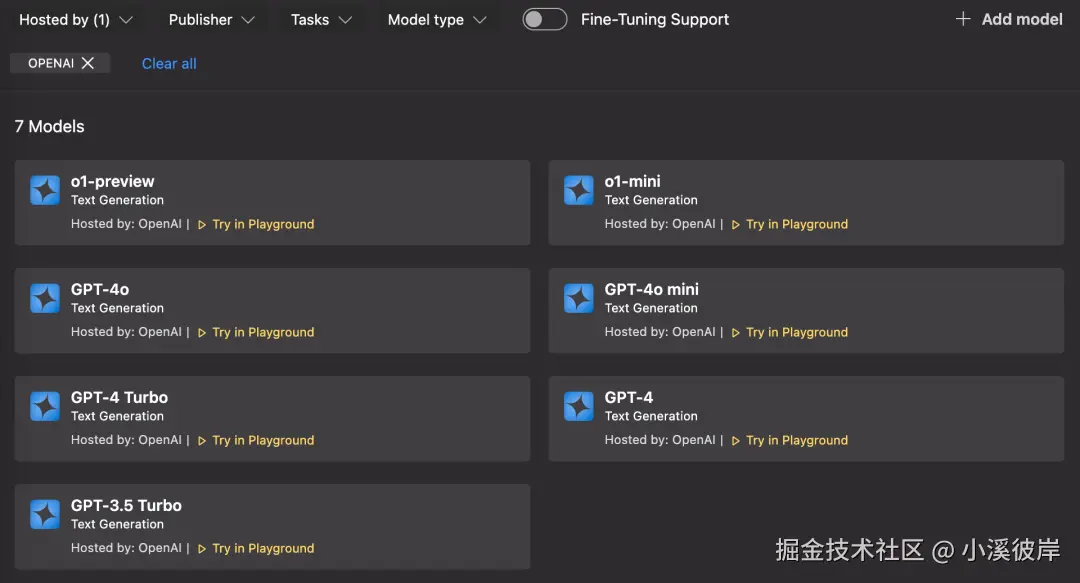Click the Clear all link
Image resolution: width=1080 pixels, height=583 pixels.
pos(169,63)
